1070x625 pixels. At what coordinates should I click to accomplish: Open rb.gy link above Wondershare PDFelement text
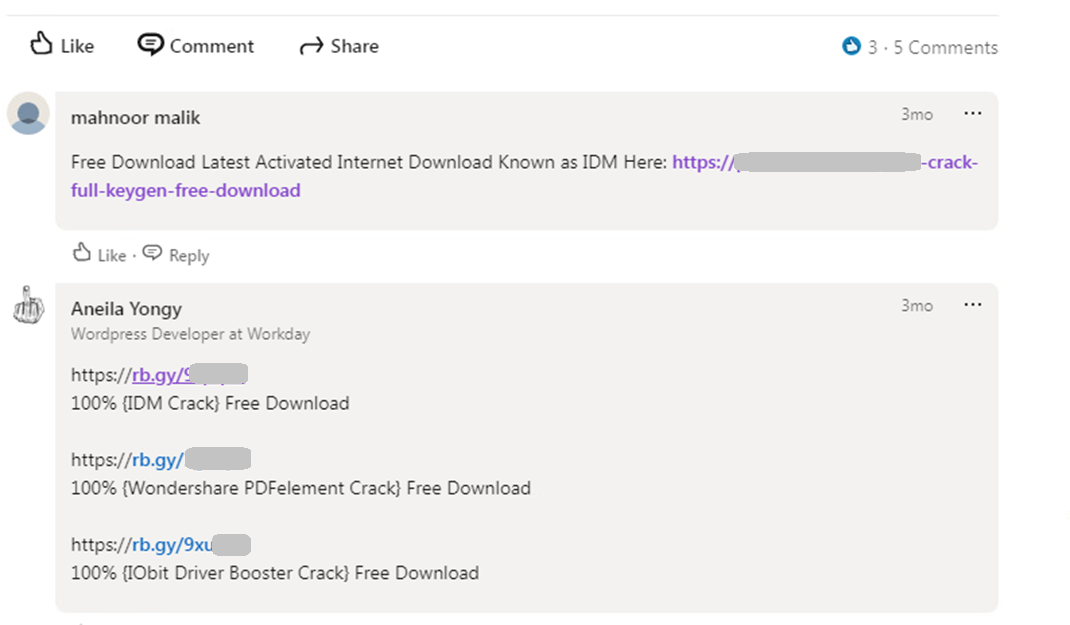158,460
